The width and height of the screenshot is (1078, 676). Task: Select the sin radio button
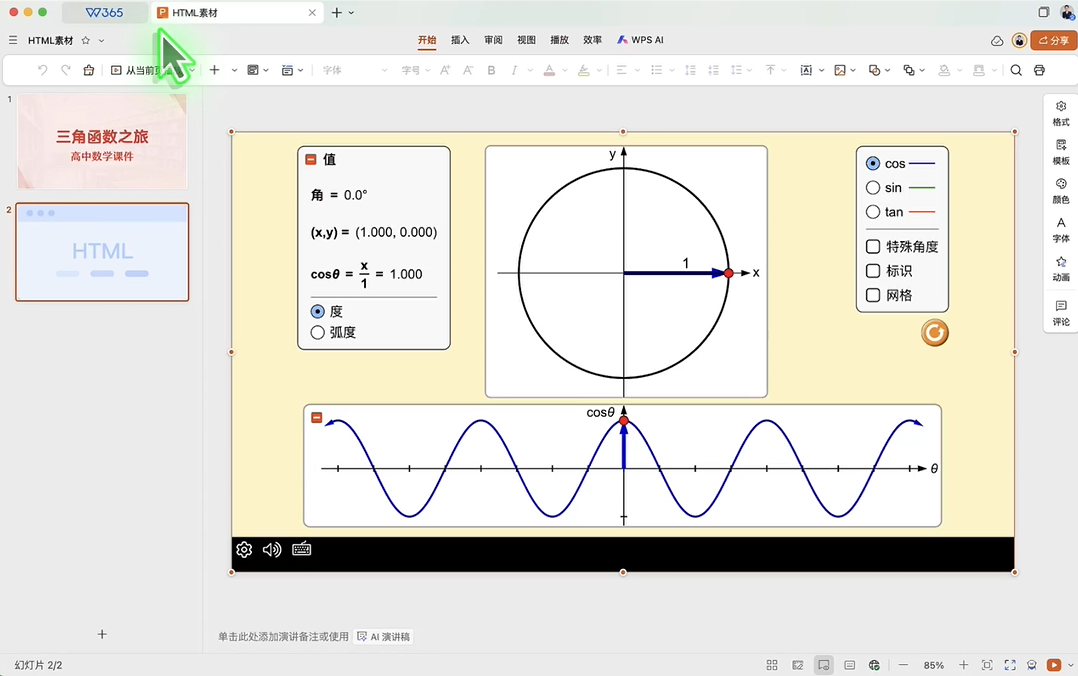tap(873, 187)
